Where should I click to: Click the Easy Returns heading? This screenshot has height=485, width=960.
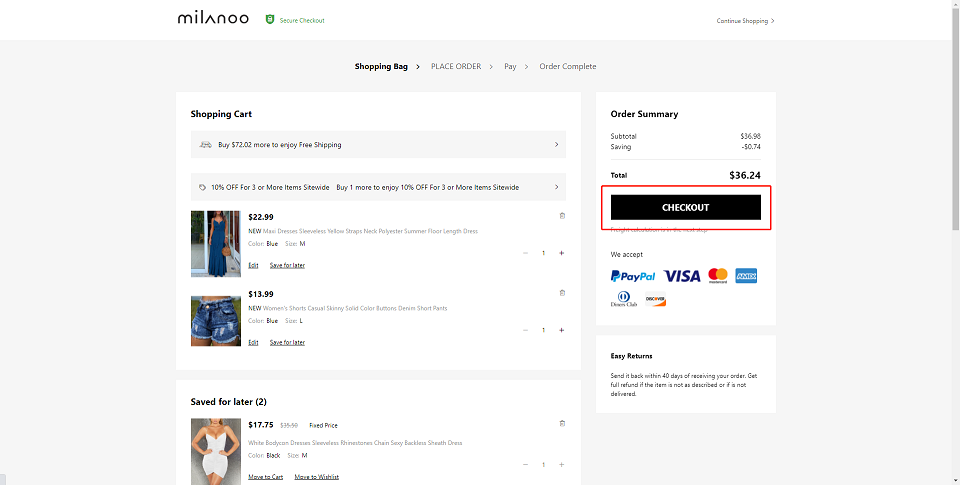[631, 356]
